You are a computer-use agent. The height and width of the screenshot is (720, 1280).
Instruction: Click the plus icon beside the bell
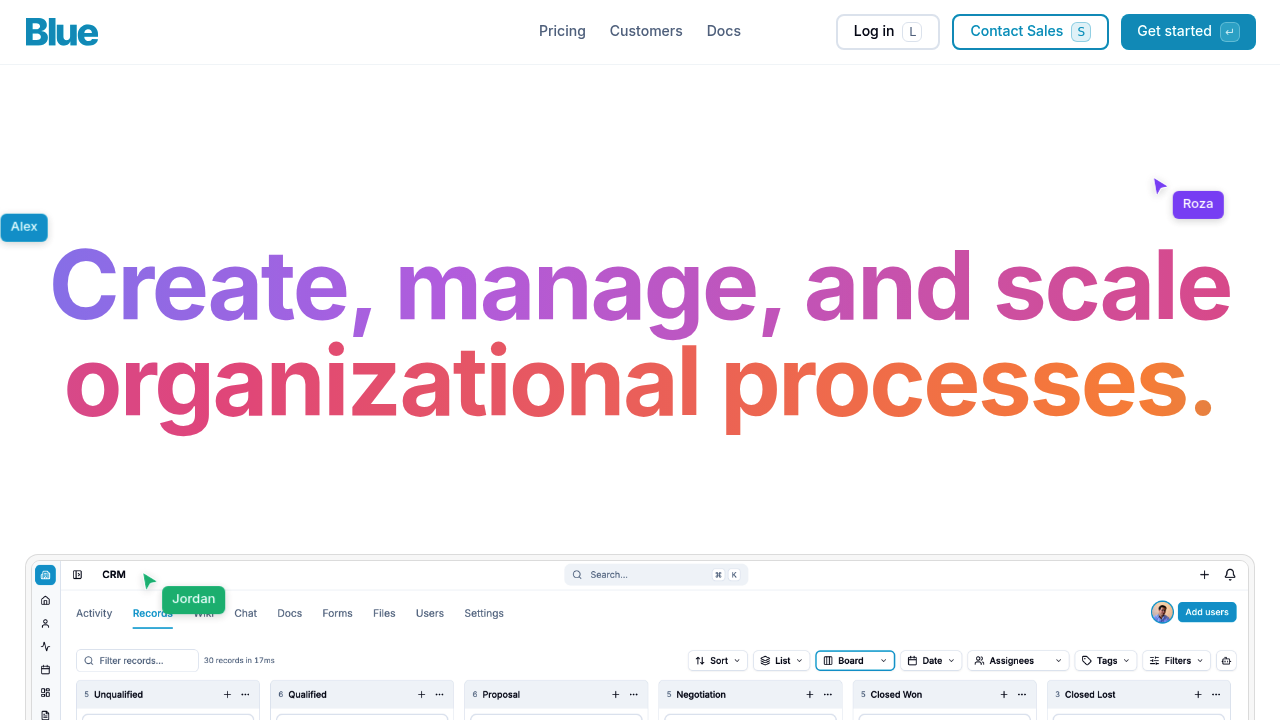[1204, 575]
